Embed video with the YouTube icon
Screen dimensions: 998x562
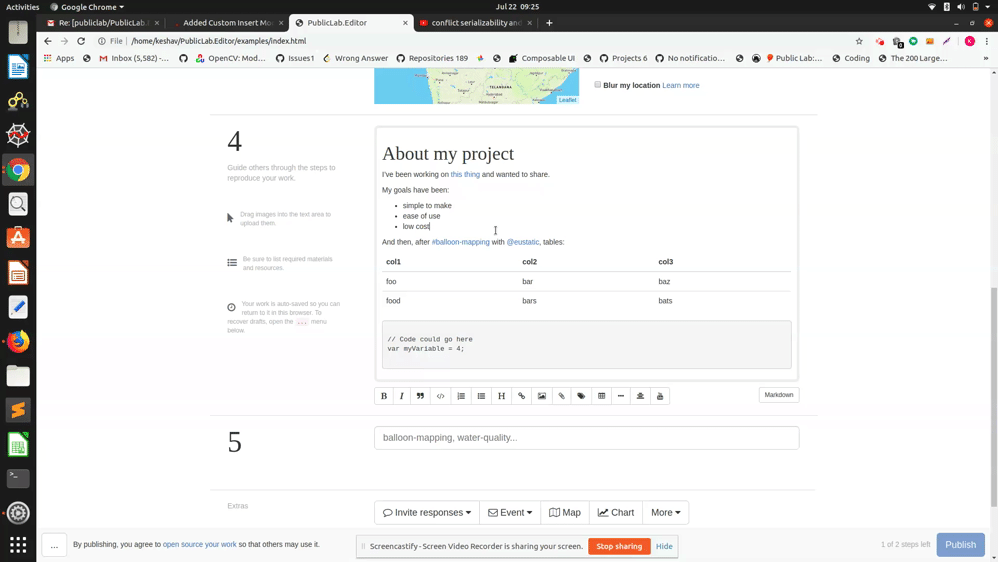click(660, 396)
